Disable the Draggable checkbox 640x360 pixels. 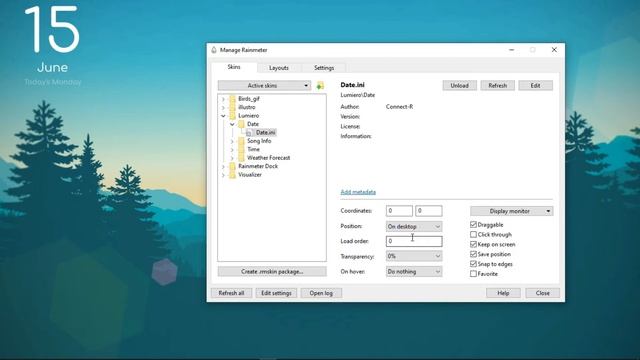473,224
